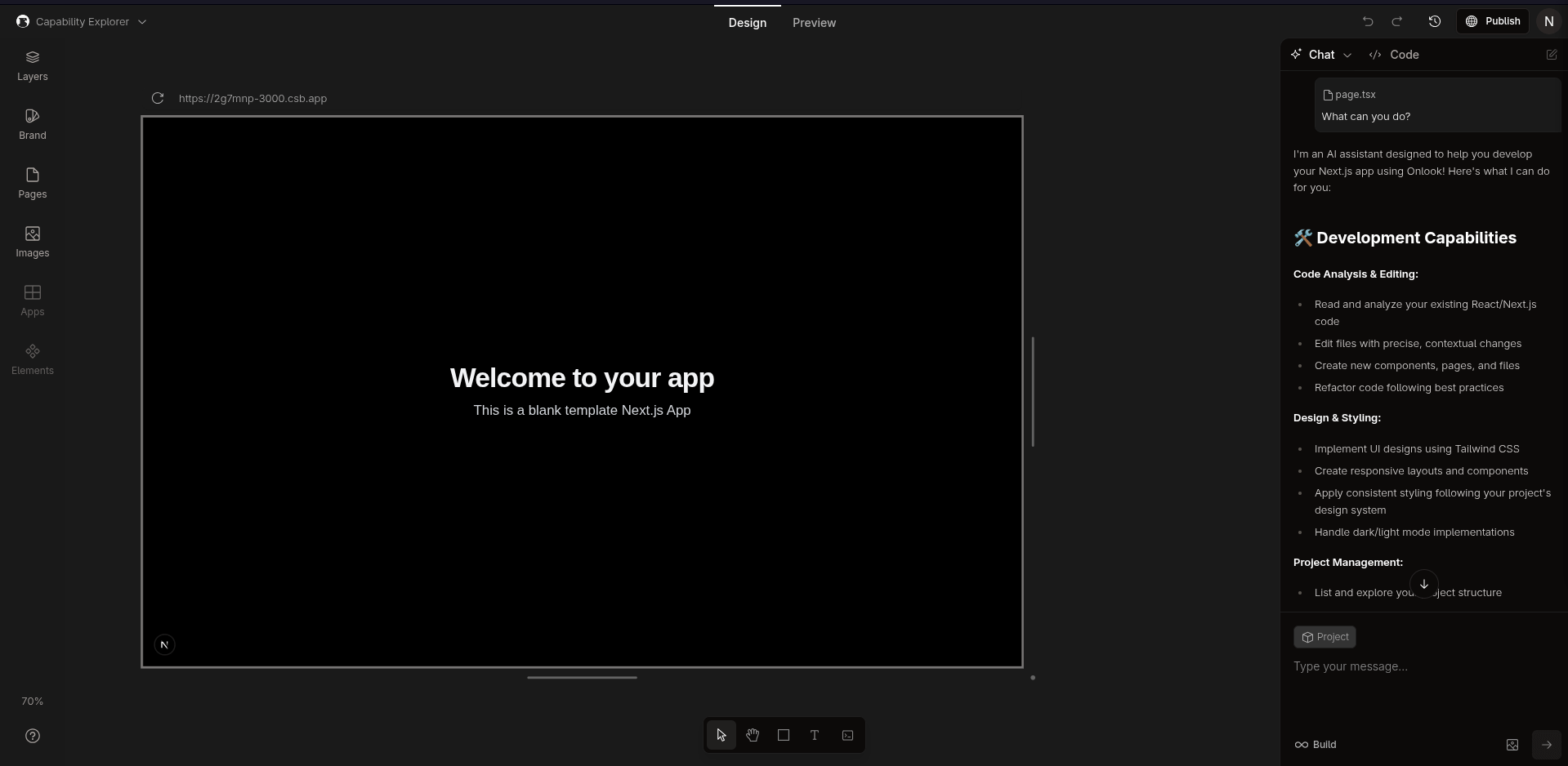Image resolution: width=1568 pixels, height=766 pixels.
Task: Switch to the Preview tab
Action: click(814, 23)
